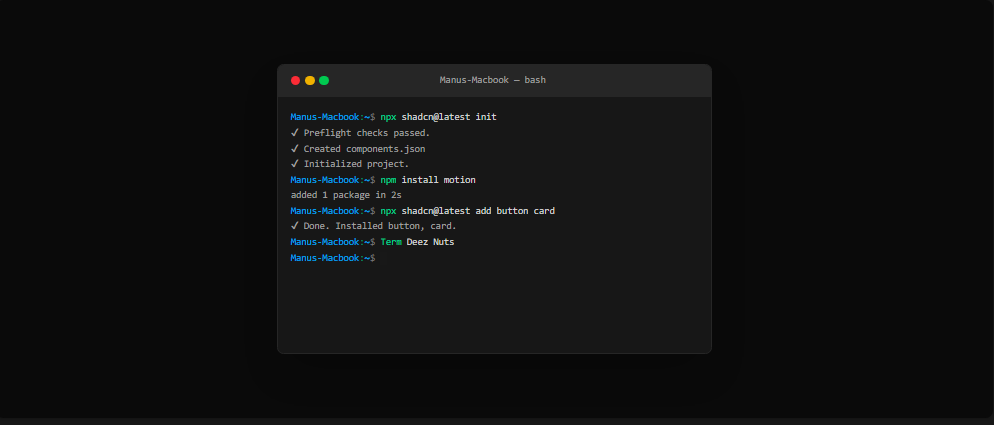994x425 pixels.
Task: Click the checkmark beside "Initialized project."
Action: (x=295, y=164)
